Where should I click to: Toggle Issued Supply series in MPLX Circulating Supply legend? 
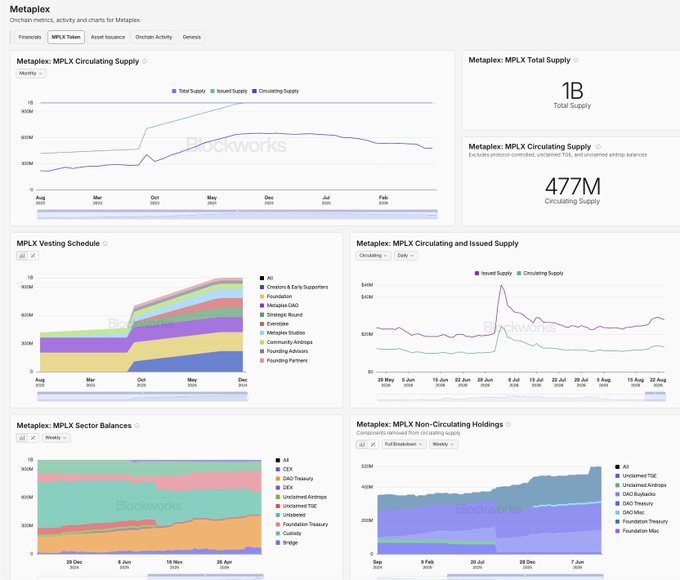tap(229, 91)
